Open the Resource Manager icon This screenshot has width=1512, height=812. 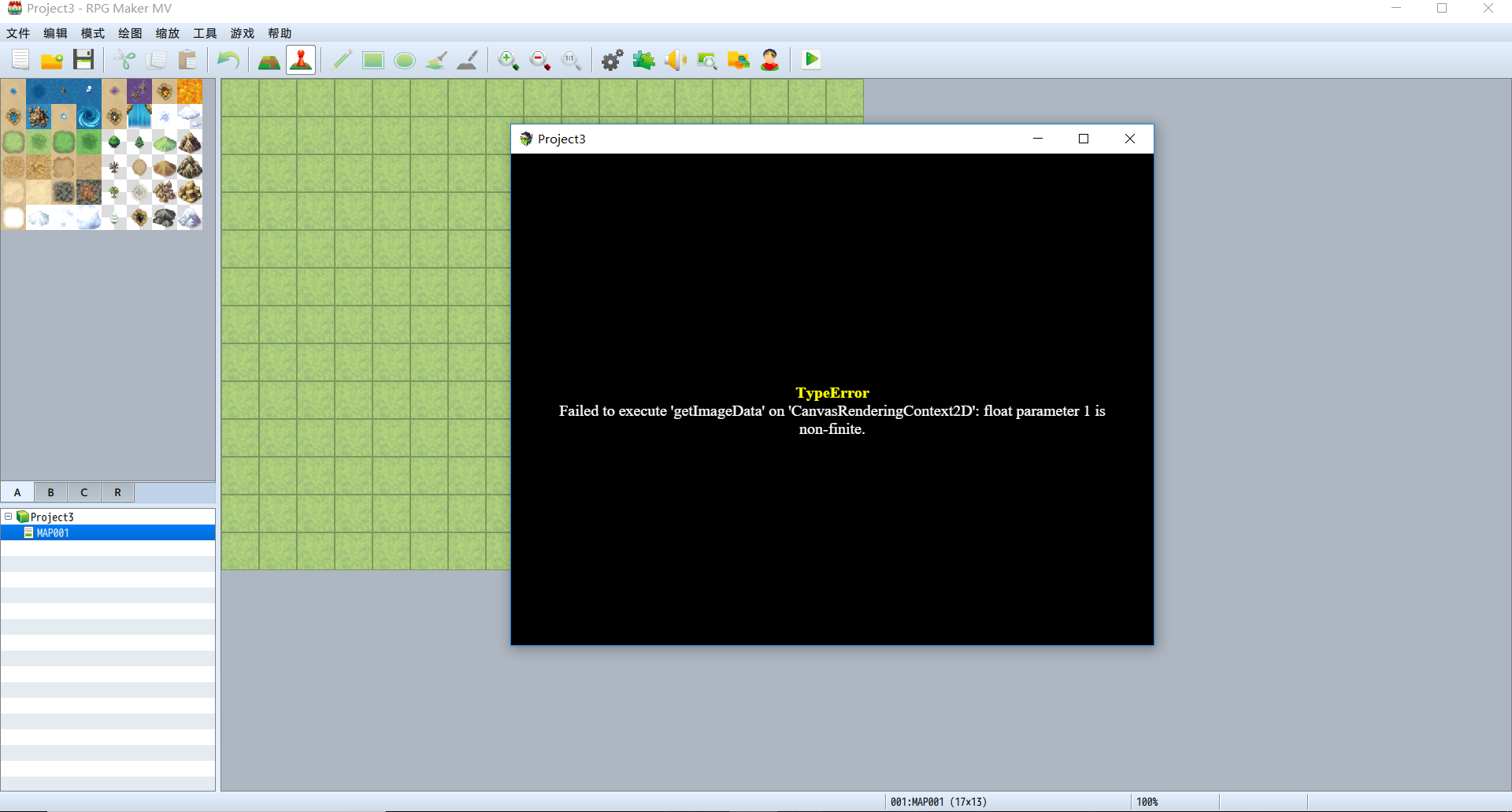pos(739,60)
